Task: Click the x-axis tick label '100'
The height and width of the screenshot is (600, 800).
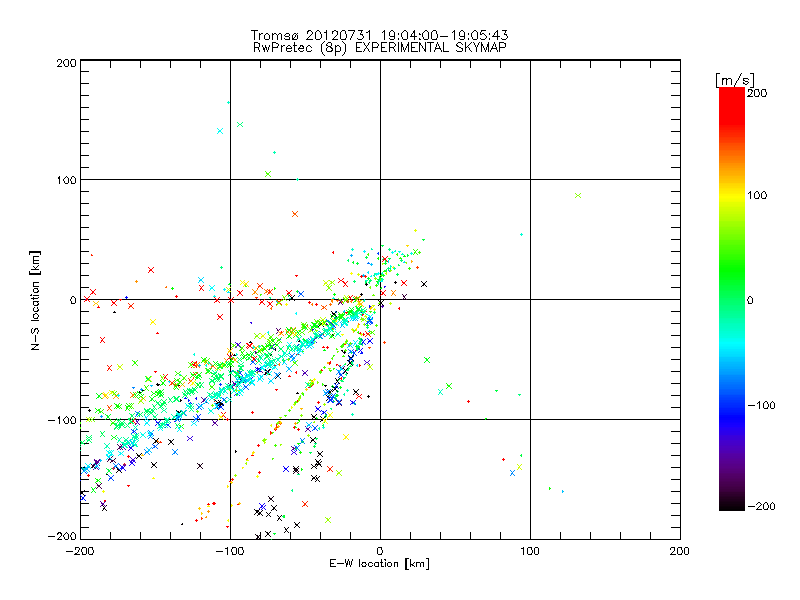Action: [530, 551]
